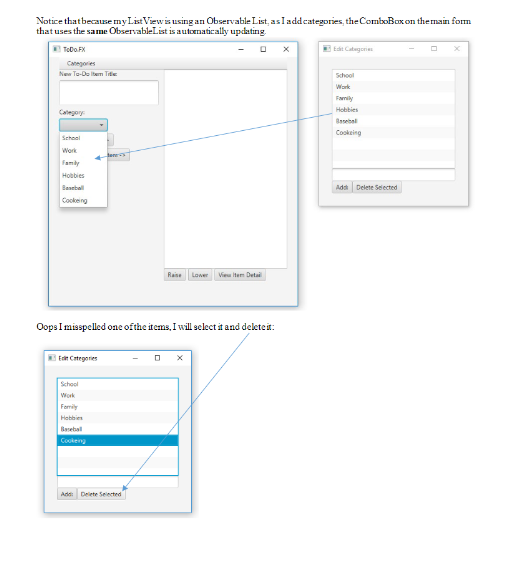
Task: Select Hobbies in the active Edit Categories window
Action: [118, 418]
